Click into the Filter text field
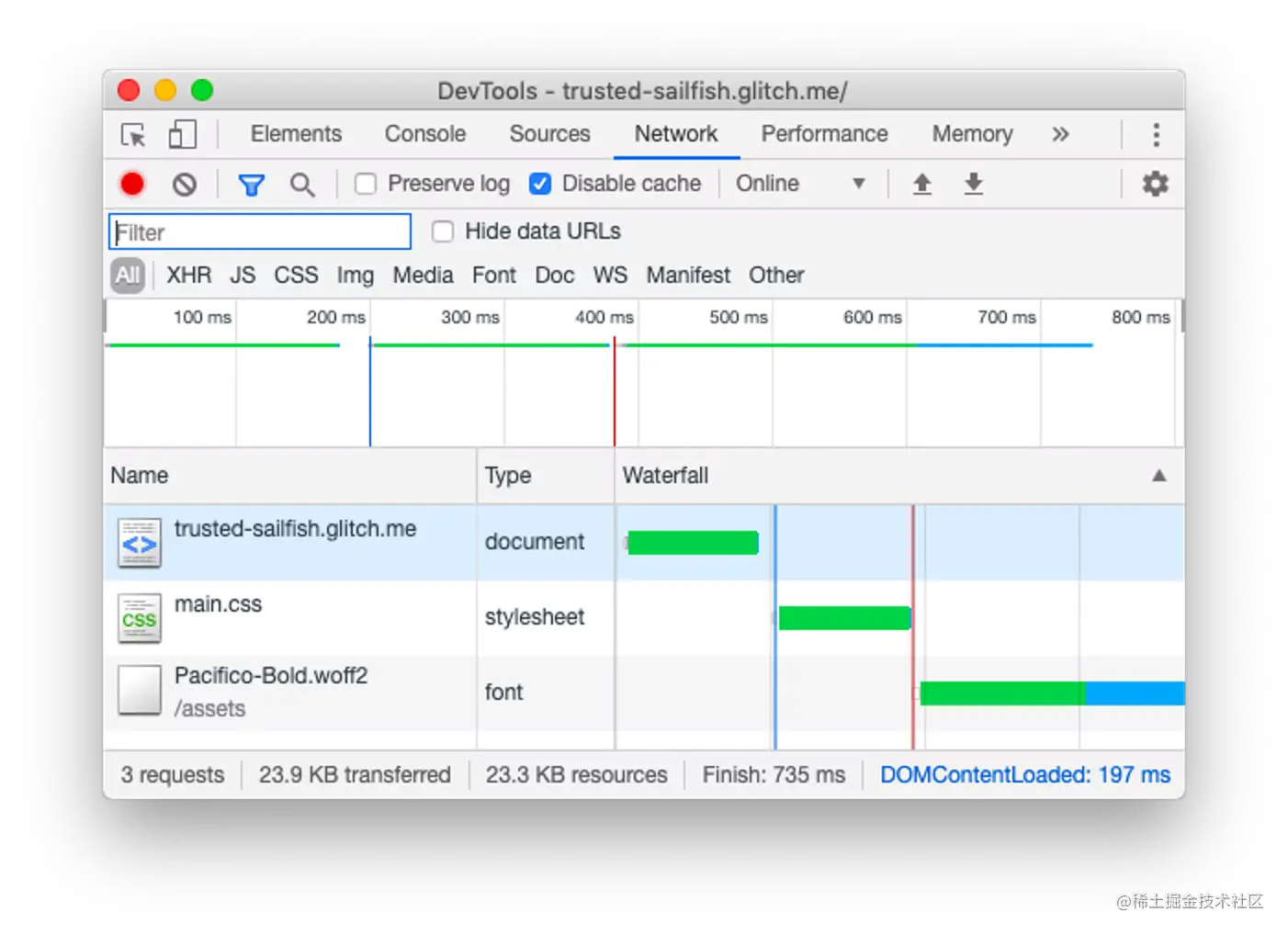The height and width of the screenshot is (935, 1288). [260, 231]
